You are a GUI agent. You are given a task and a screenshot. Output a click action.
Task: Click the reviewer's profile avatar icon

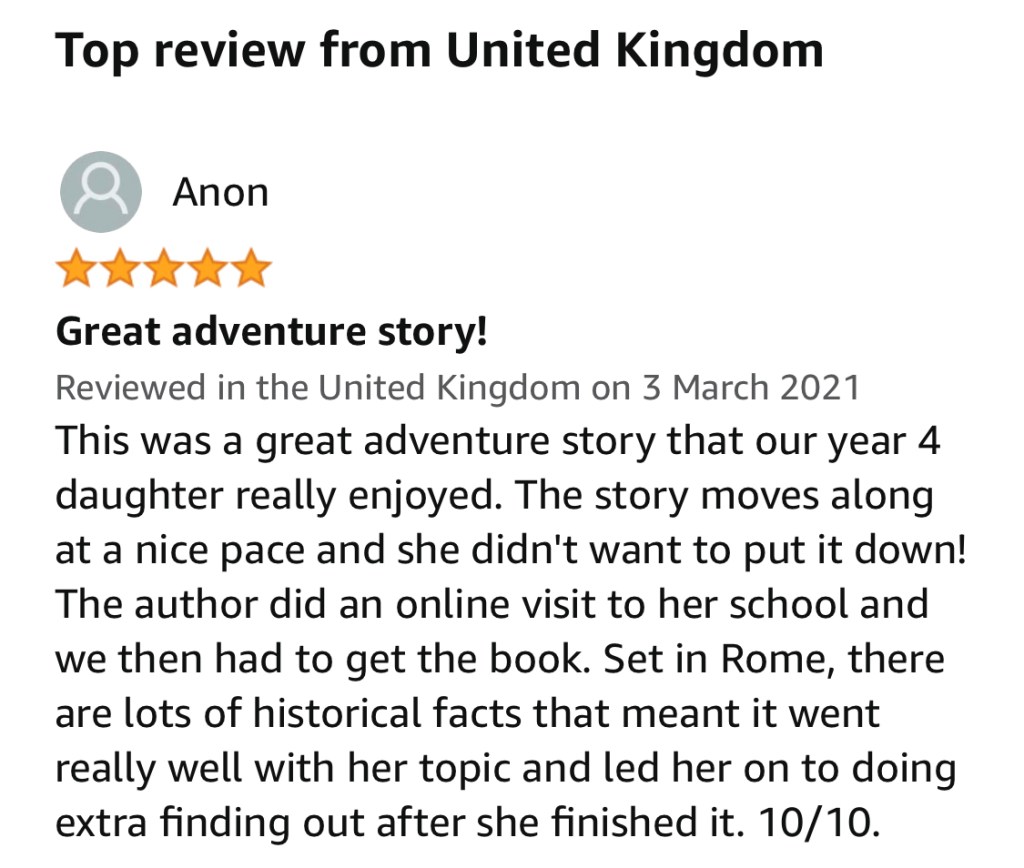point(100,192)
